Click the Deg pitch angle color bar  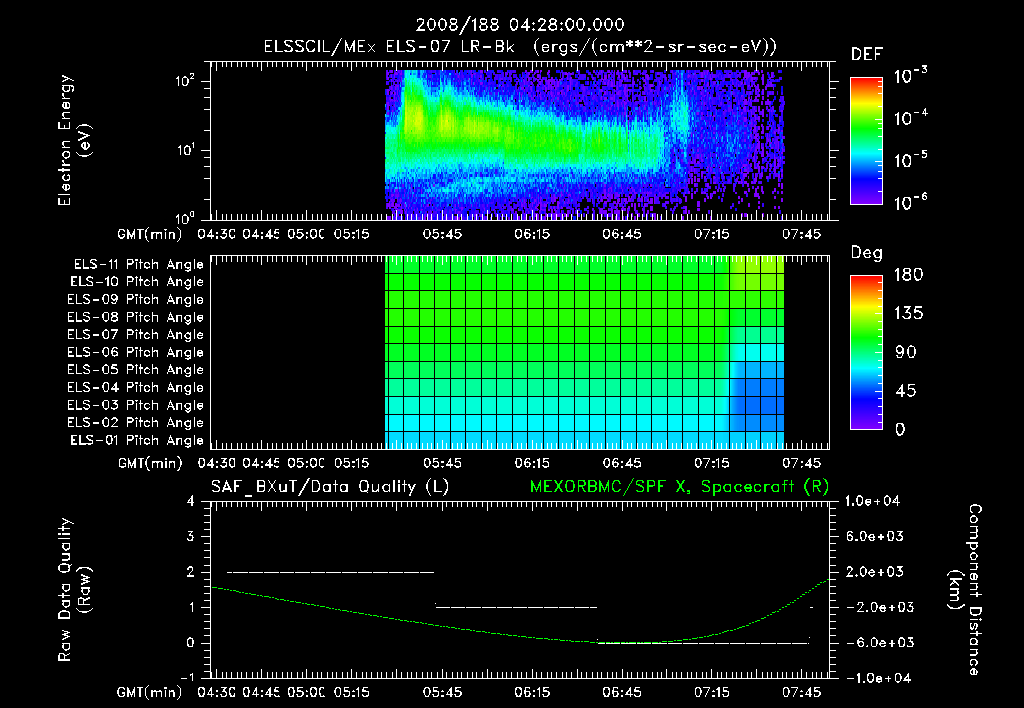click(x=866, y=352)
